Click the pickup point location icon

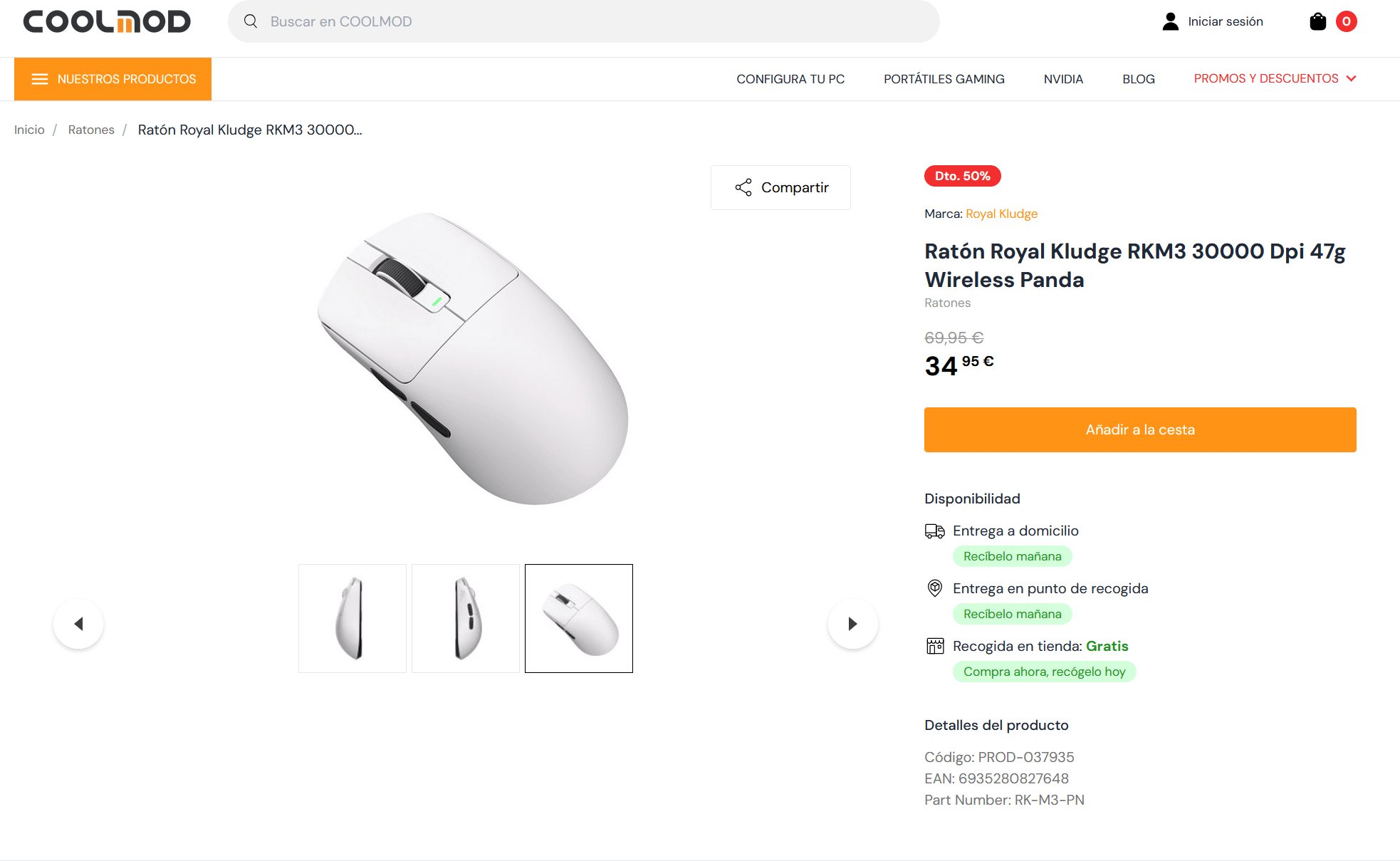click(935, 588)
